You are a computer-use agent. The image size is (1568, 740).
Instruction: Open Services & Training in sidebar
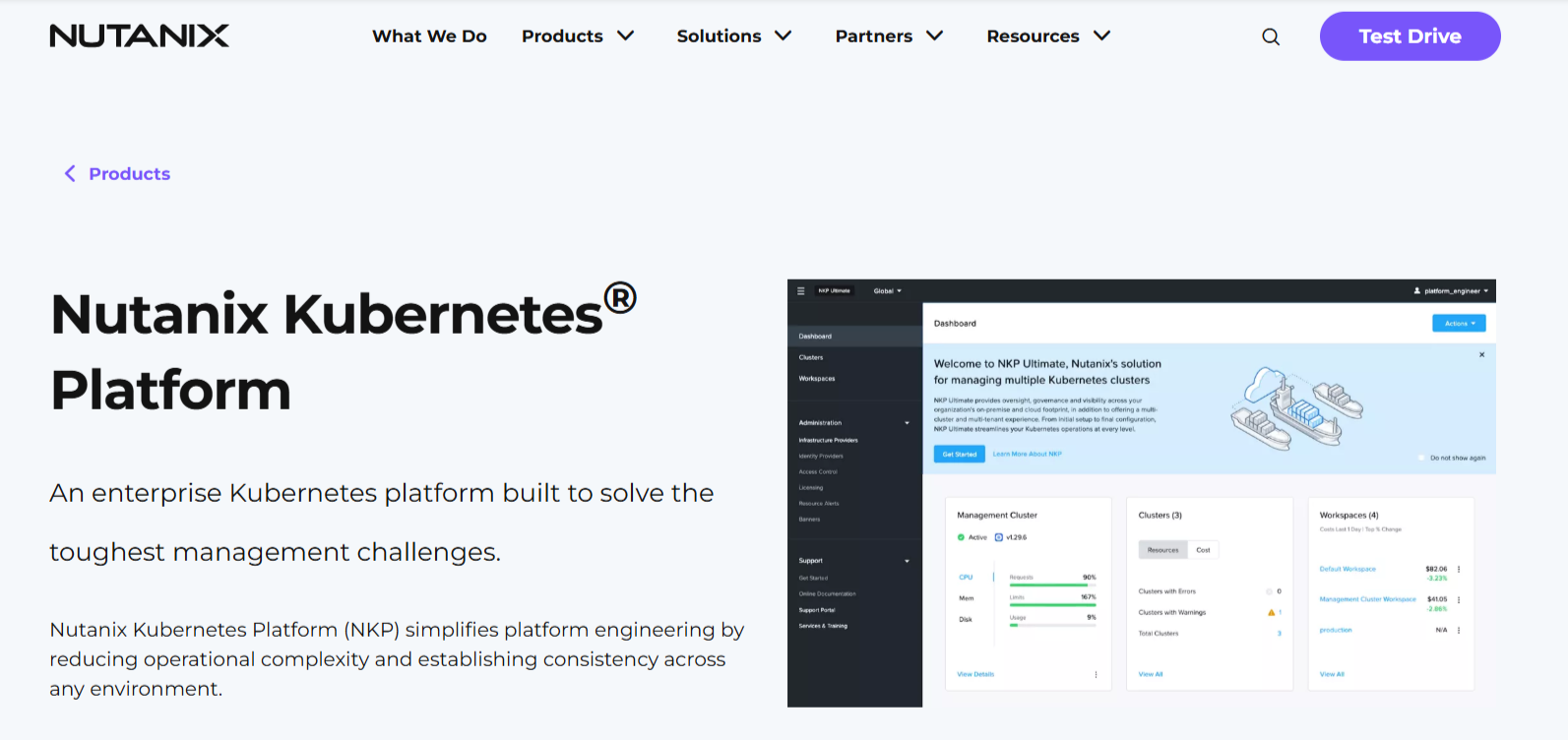click(x=823, y=626)
